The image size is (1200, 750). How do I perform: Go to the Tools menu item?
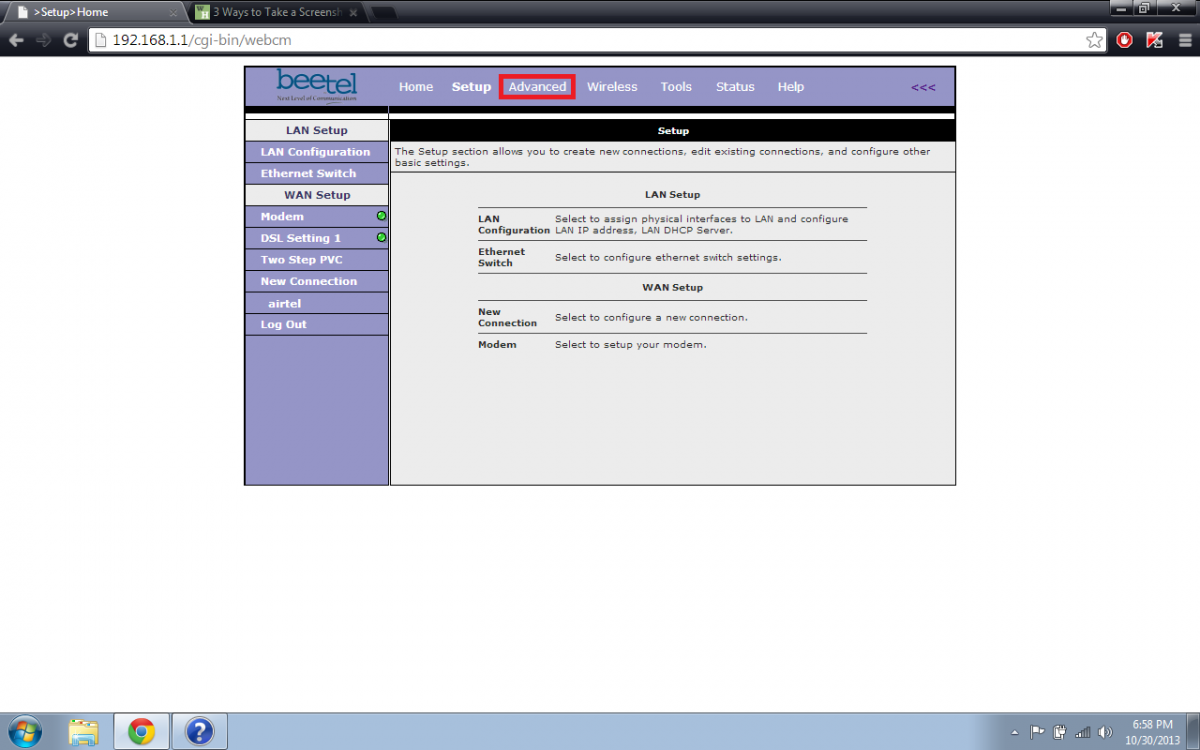click(x=676, y=87)
